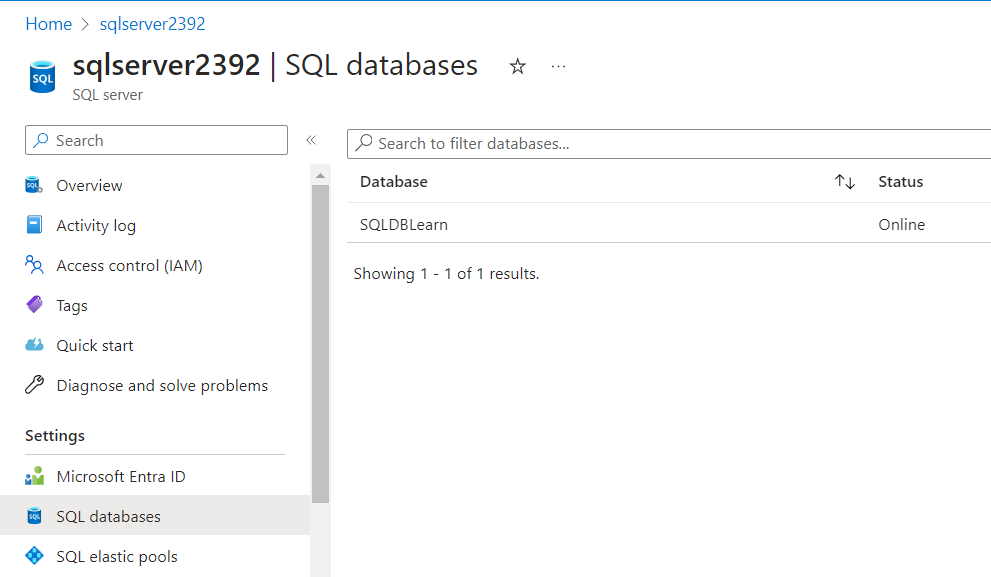Viewport: 991px width, 577px height.
Task: Toggle sort order with the arrows icon
Action: pyautogui.click(x=845, y=182)
